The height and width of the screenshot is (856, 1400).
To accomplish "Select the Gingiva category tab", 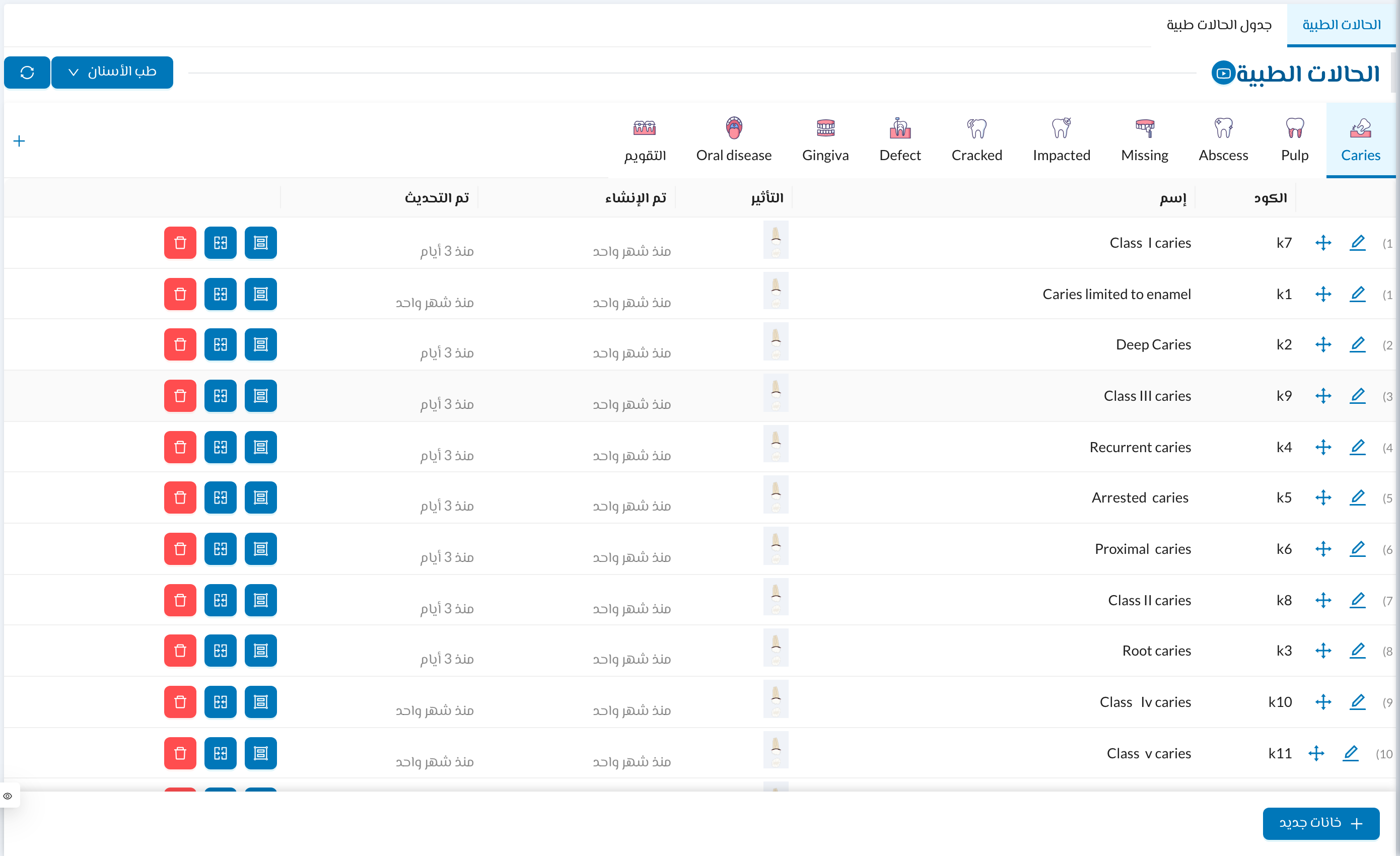I will click(x=825, y=140).
